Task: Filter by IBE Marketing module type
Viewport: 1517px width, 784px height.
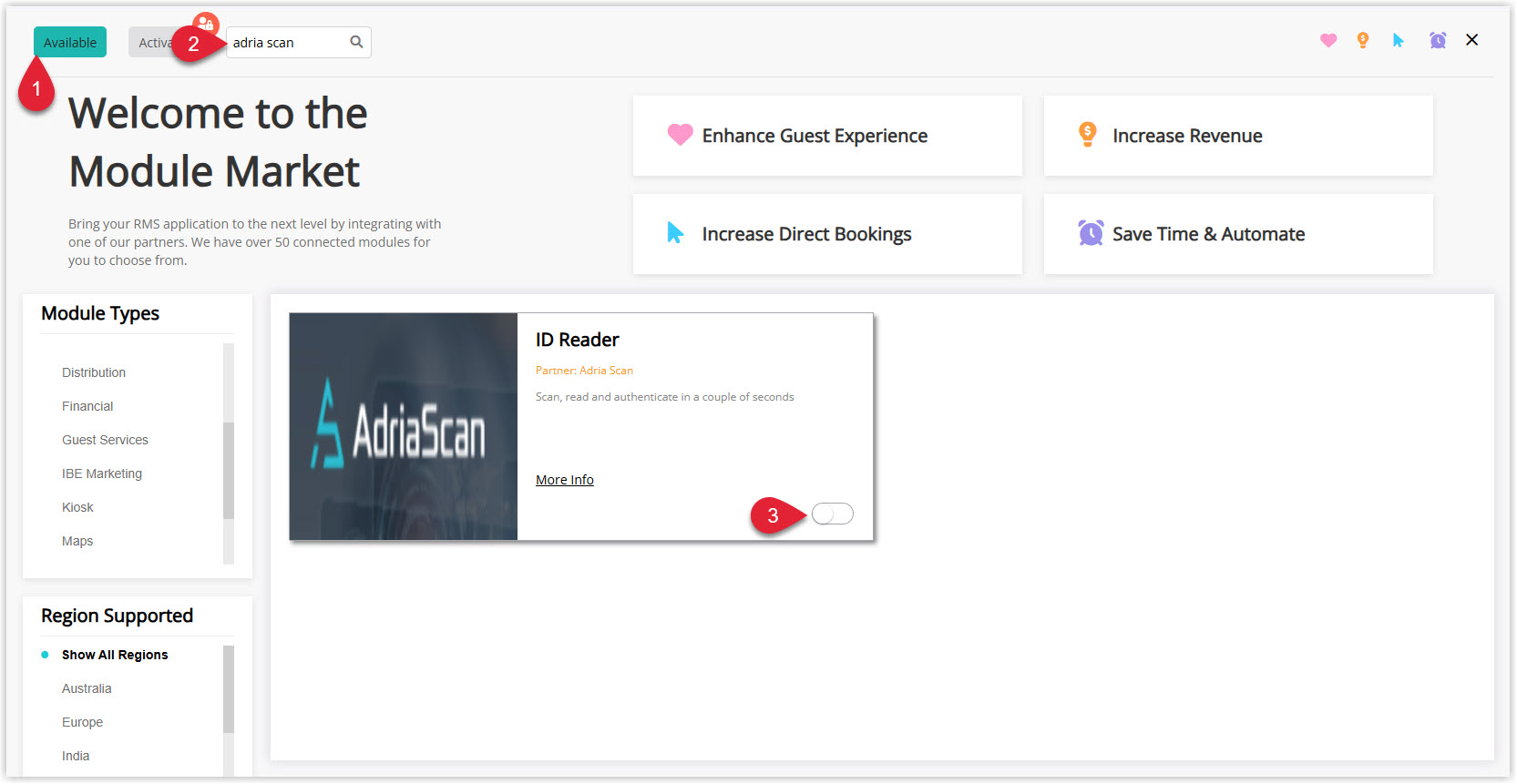Action: click(102, 473)
